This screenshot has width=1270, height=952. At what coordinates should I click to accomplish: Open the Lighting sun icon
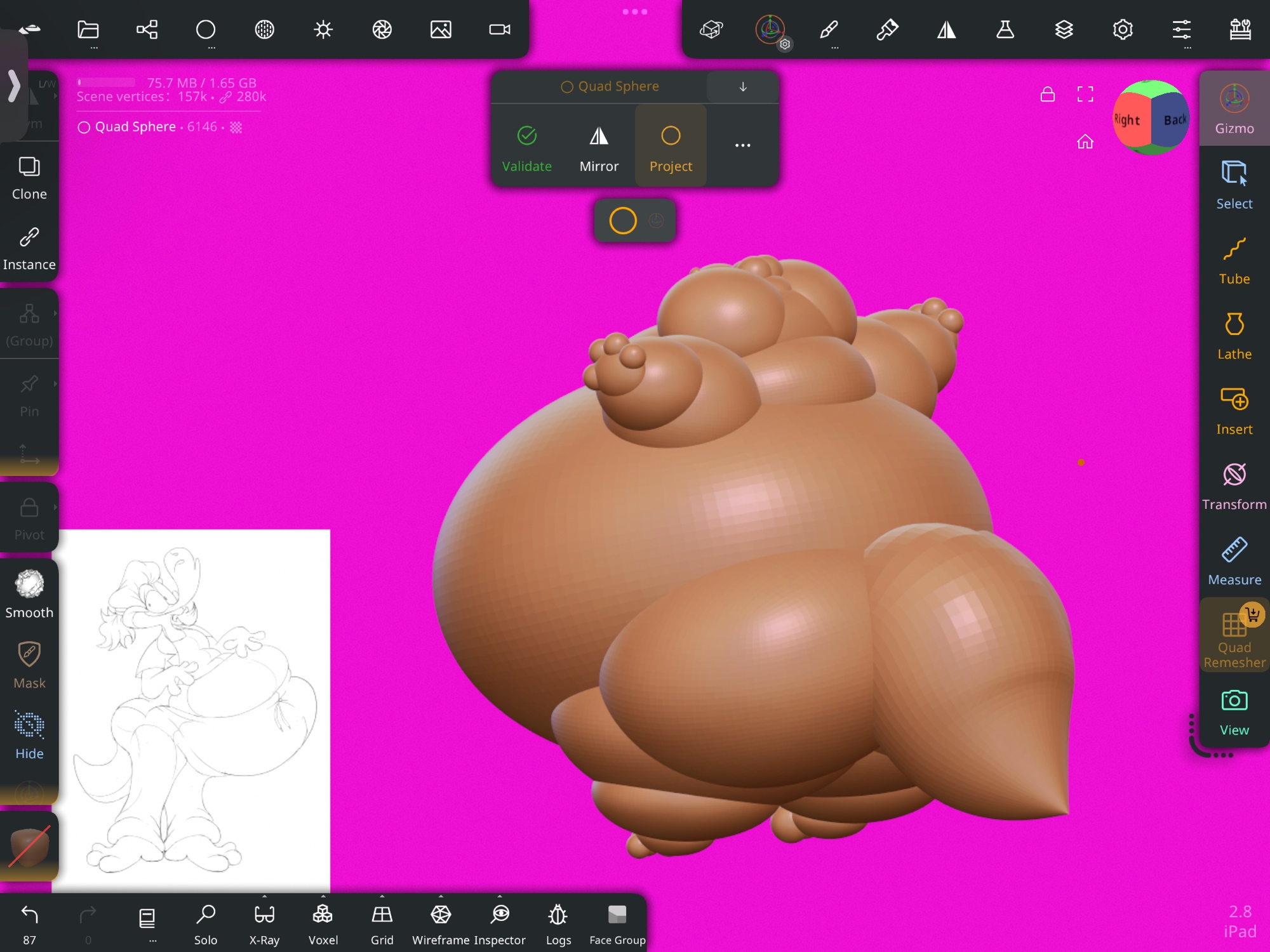[x=323, y=30]
